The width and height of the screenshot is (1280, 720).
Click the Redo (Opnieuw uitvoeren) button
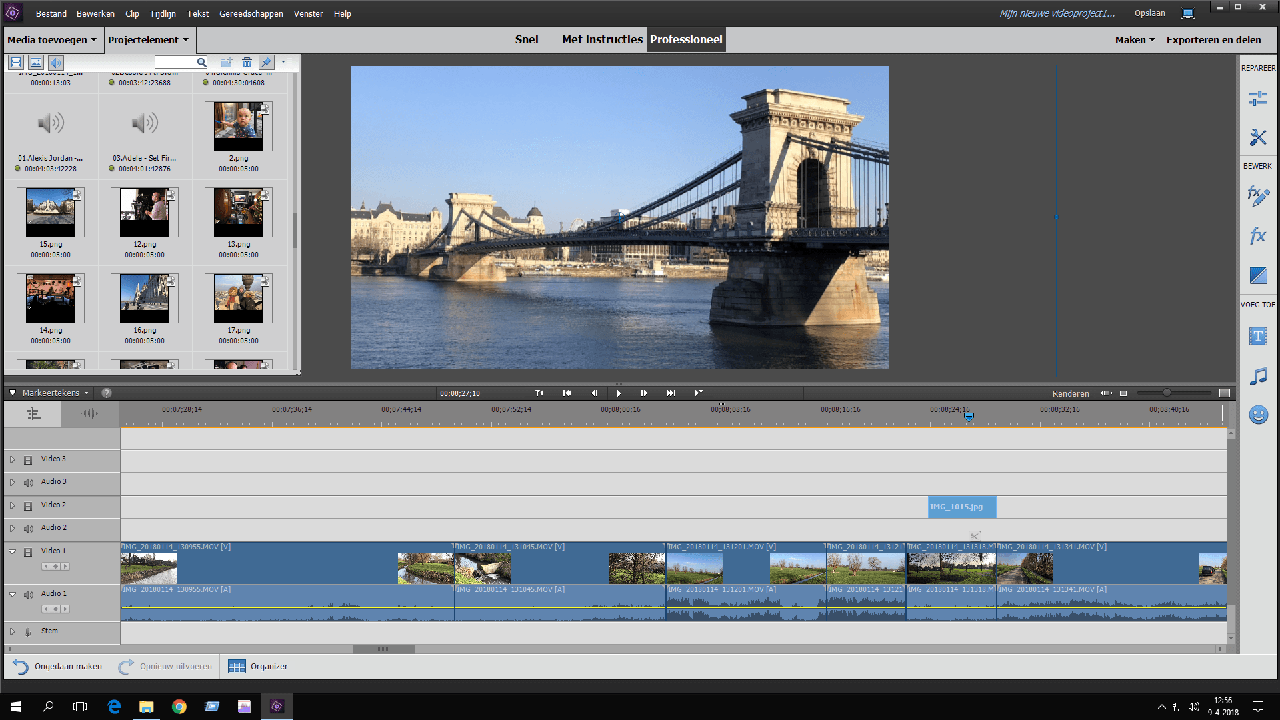(x=164, y=666)
